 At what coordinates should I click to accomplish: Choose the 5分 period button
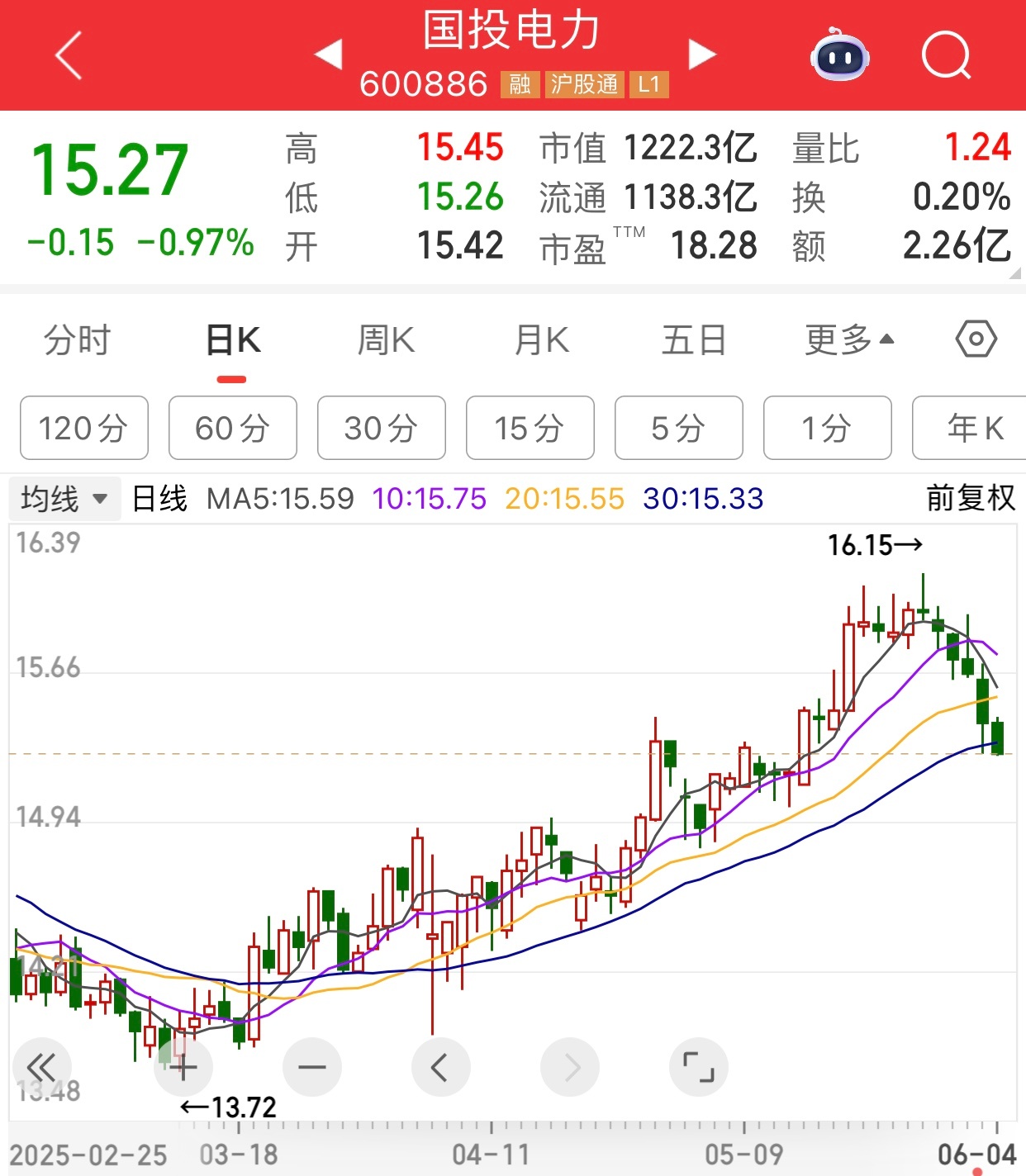pyautogui.click(x=679, y=428)
